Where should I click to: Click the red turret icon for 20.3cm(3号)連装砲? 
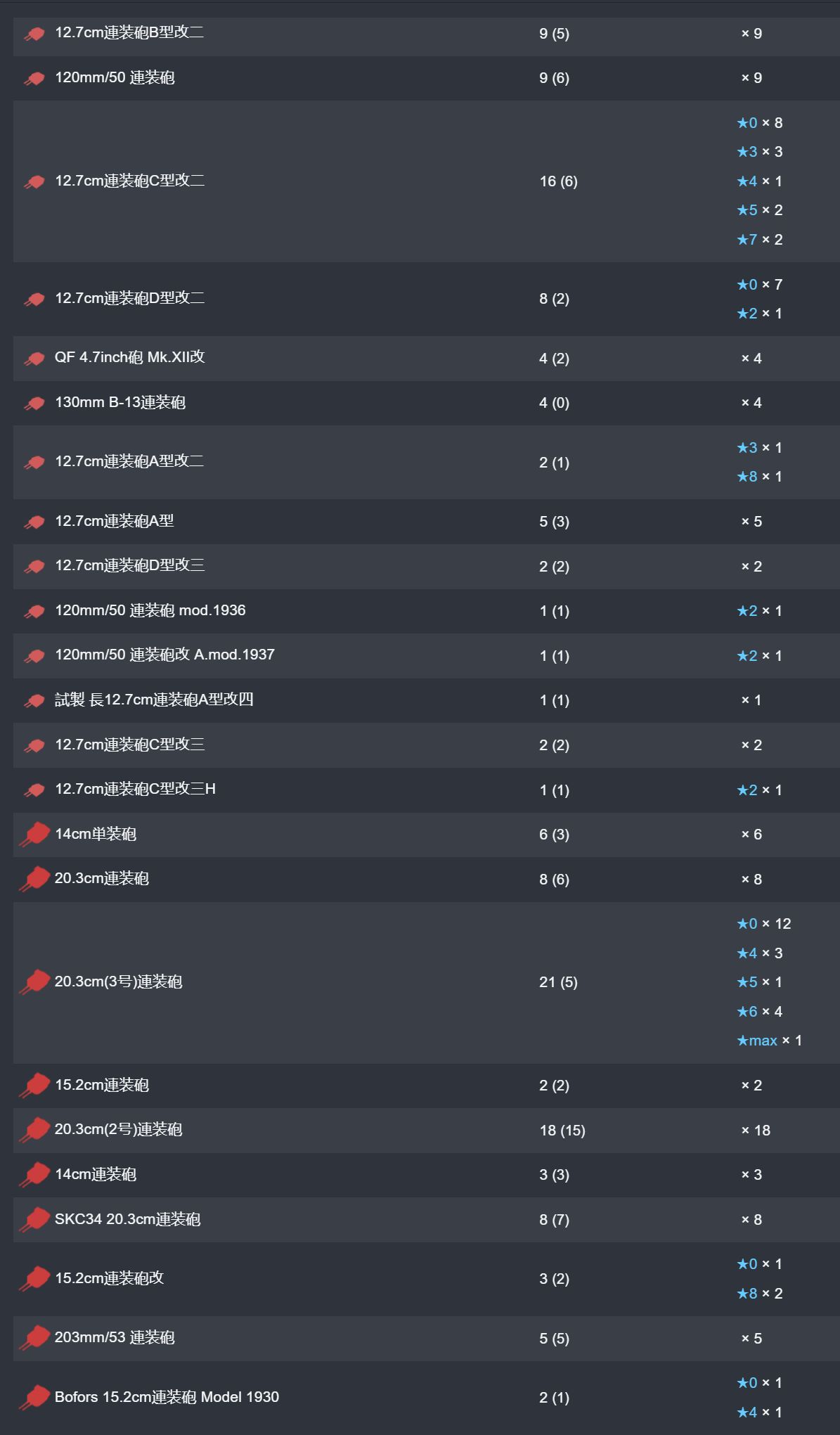click(x=34, y=982)
